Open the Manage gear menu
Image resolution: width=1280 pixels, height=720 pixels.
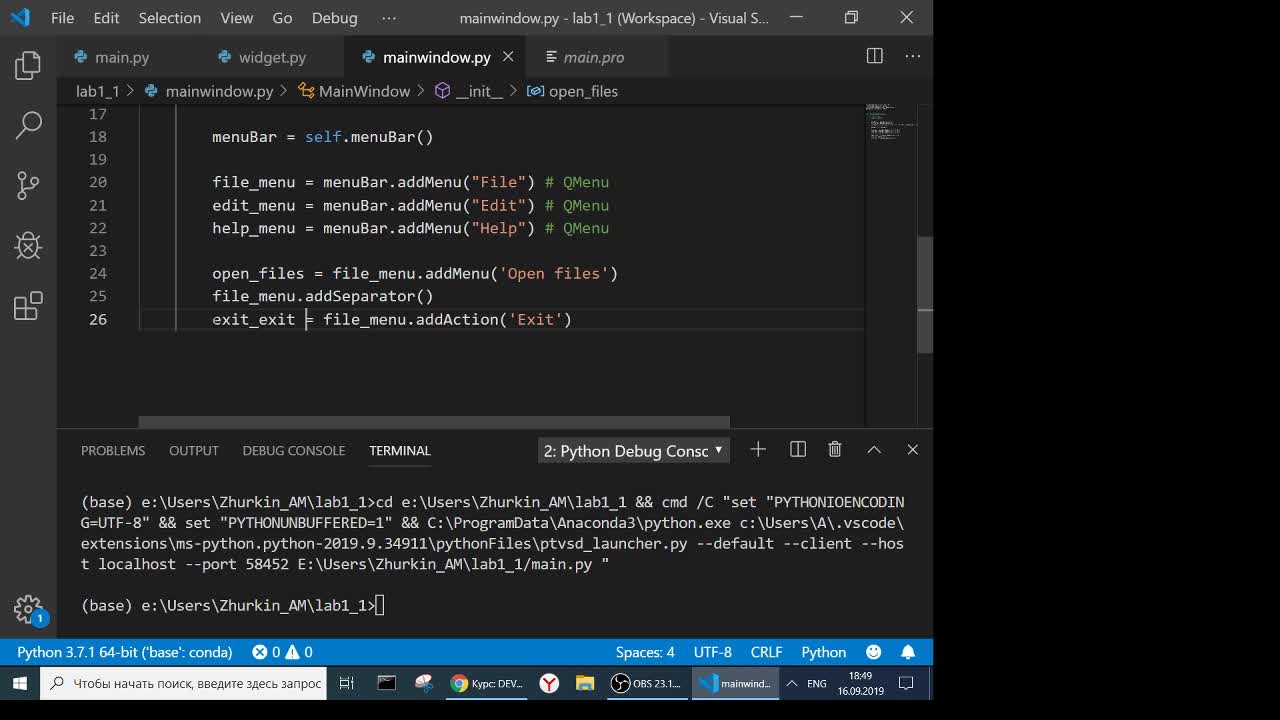click(x=28, y=609)
